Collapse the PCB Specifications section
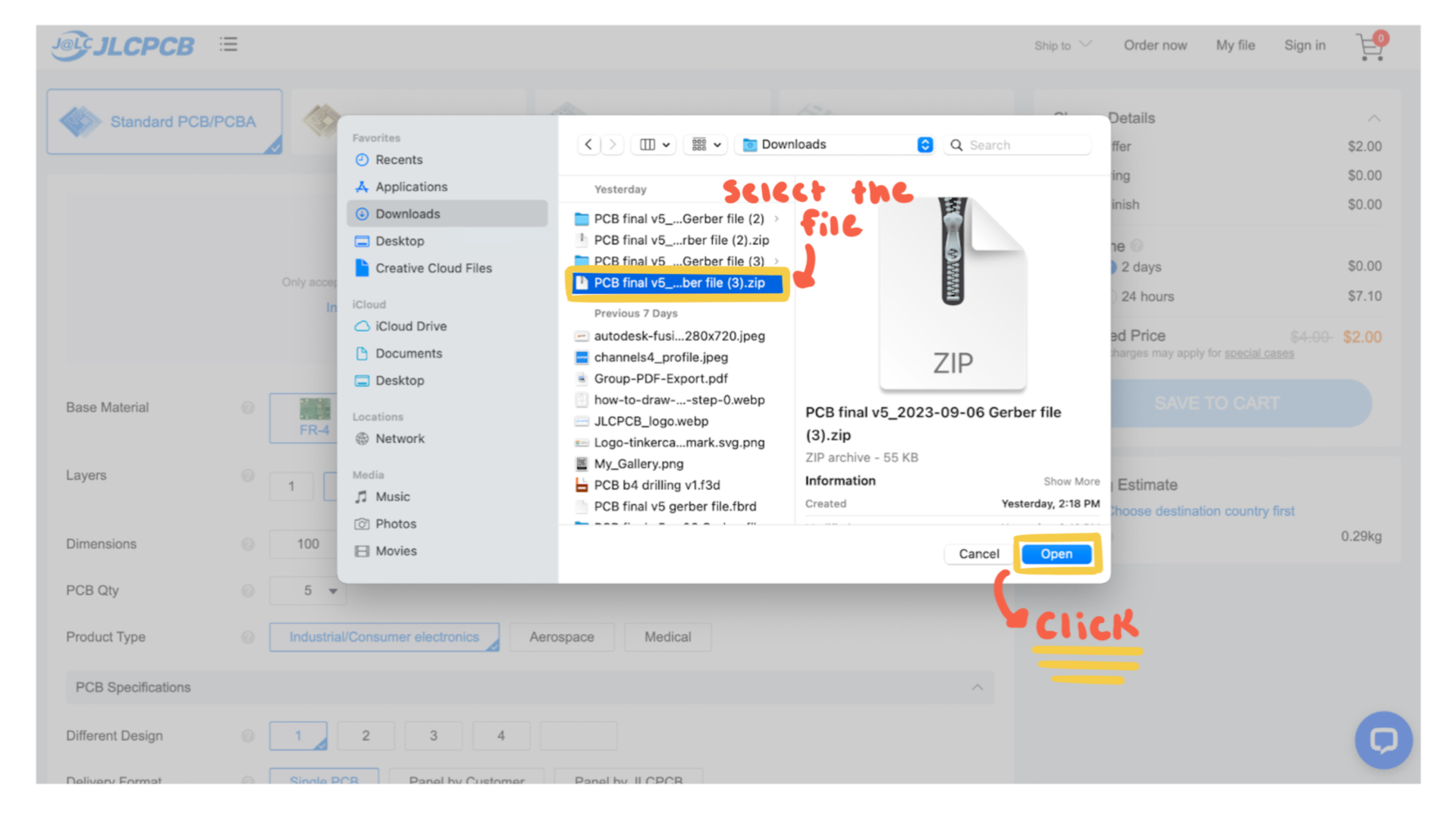Screen dimensions: 1456x837 [977, 688]
